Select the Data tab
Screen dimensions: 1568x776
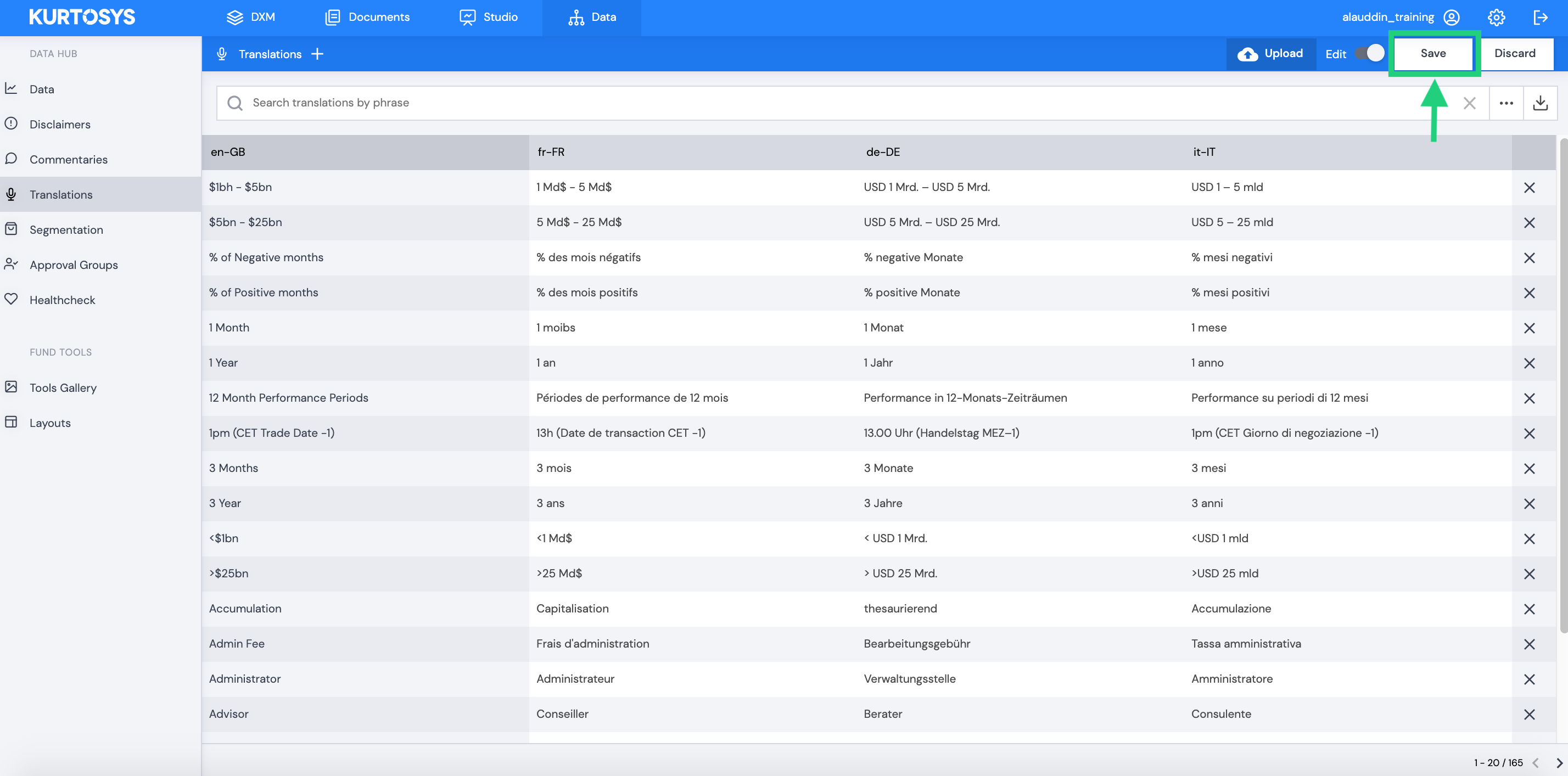[x=592, y=17]
